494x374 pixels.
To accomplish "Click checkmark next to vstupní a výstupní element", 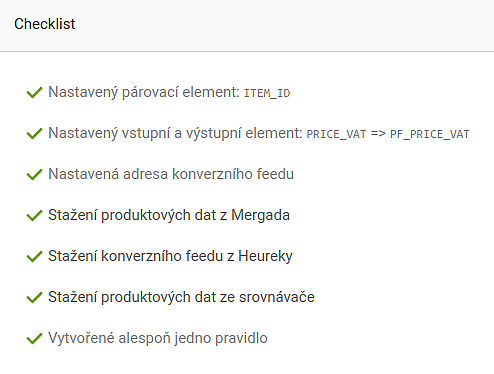I will pyautogui.click(x=34, y=133).
